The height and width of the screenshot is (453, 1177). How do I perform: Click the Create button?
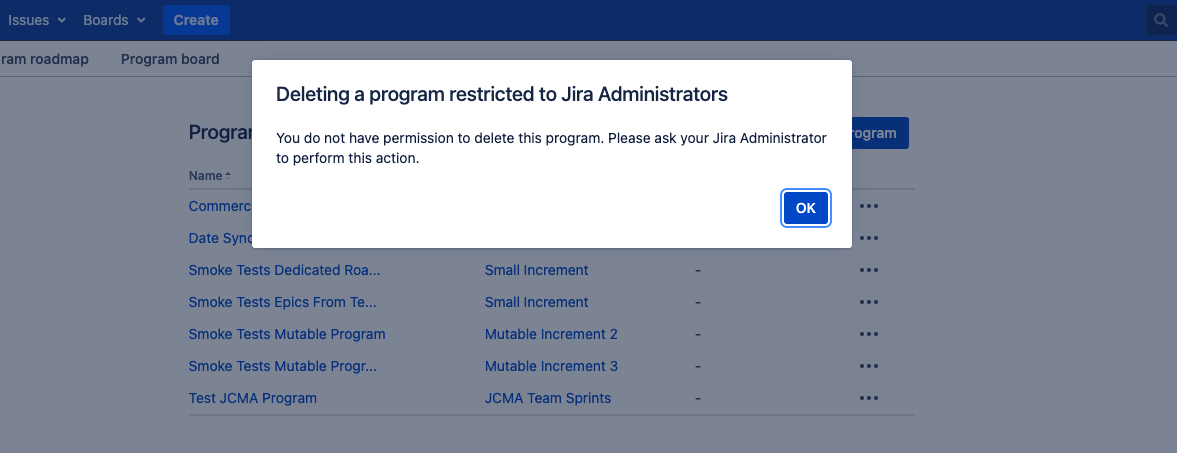(196, 20)
